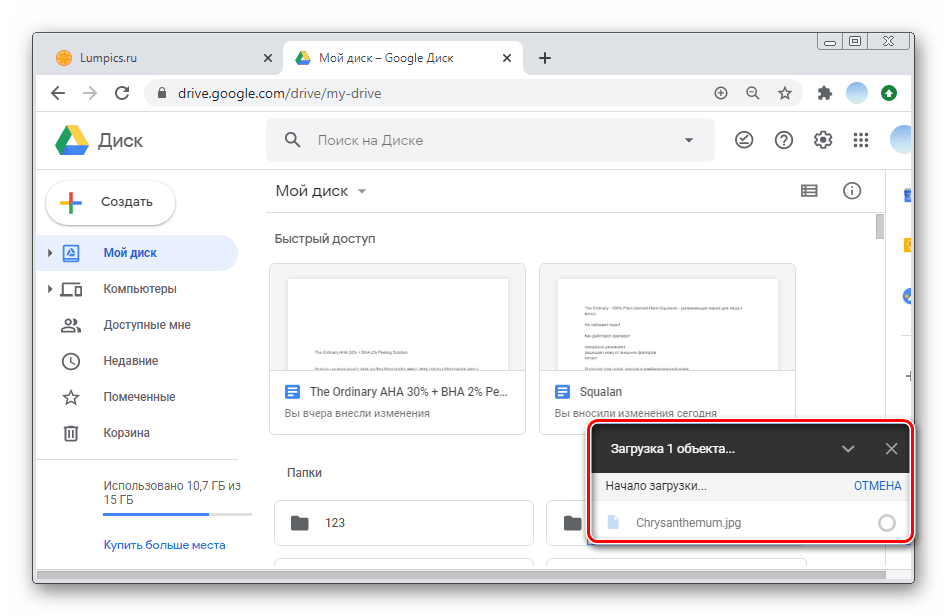
Task: Click the add-ons plus icon in side panel
Action: tap(907, 376)
